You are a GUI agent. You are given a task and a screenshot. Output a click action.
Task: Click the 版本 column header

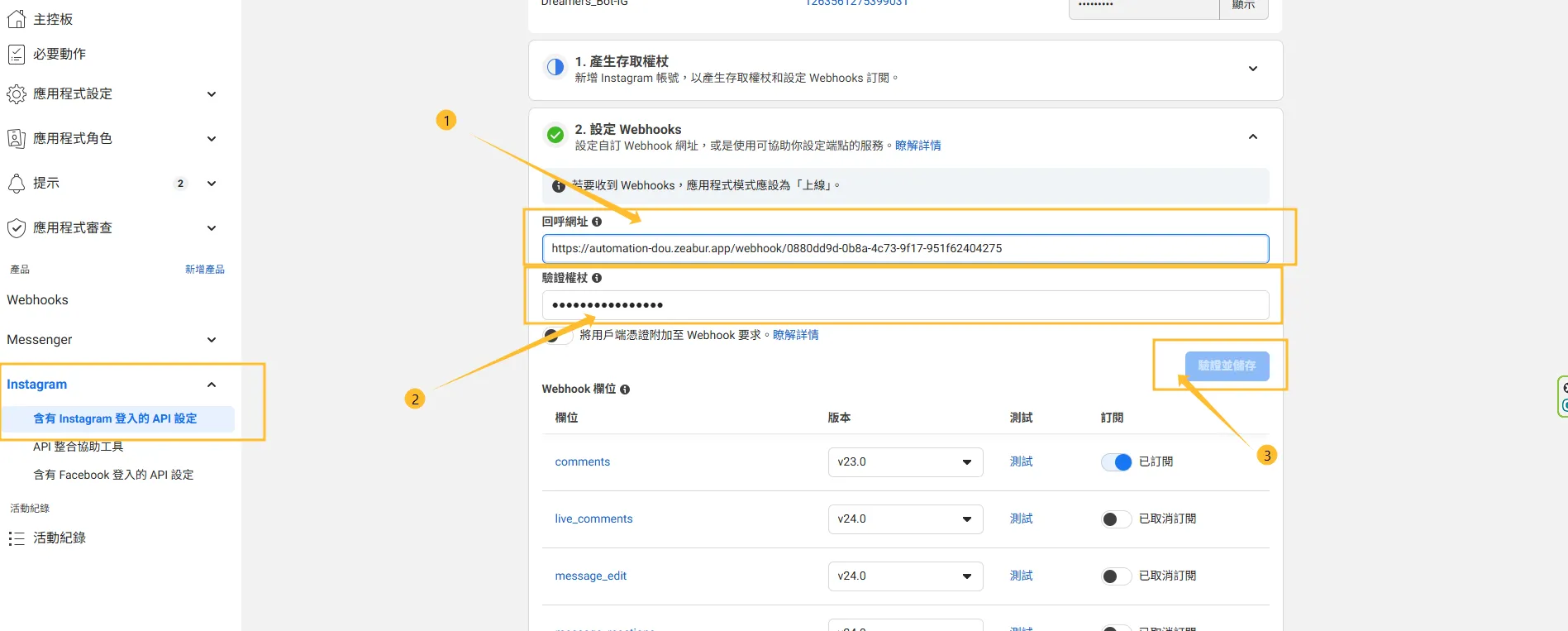point(839,418)
